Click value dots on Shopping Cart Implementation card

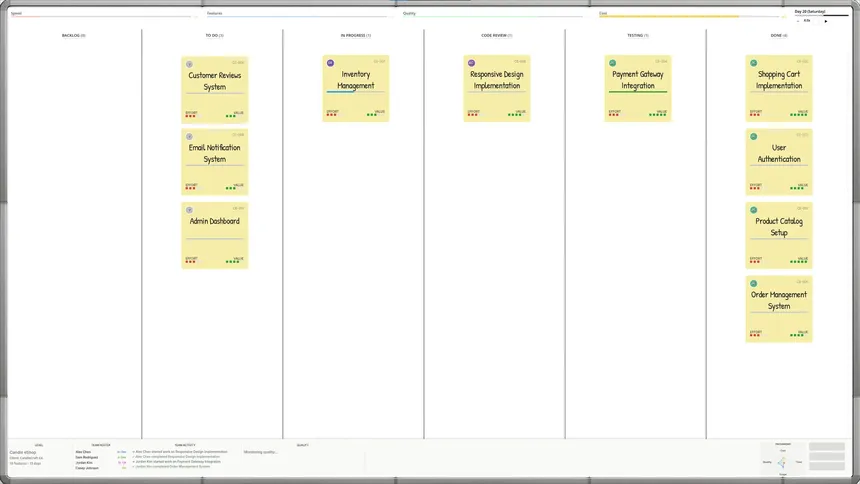[x=799, y=115]
